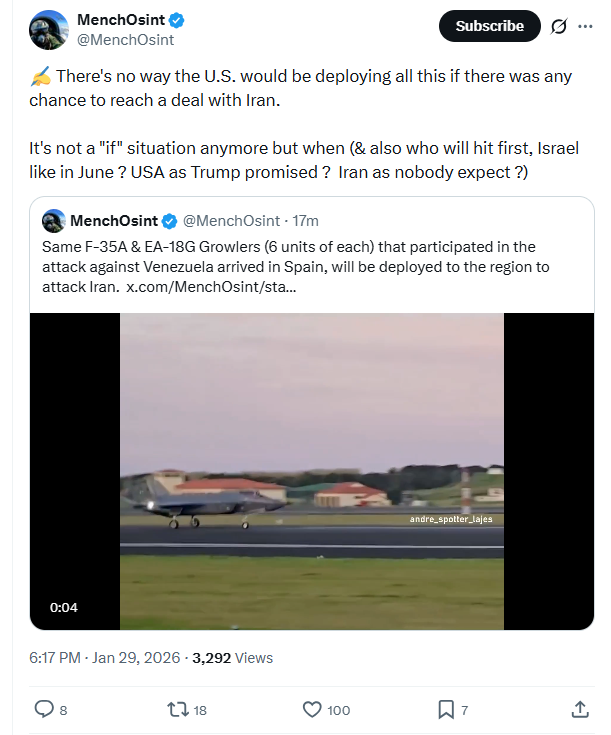
Task: Click the reply comment icon
Action: [44, 709]
